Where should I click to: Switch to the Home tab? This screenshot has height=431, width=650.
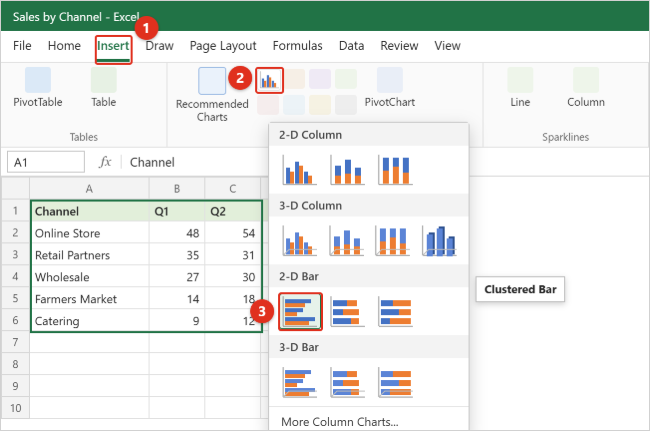(x=64, y=46)
